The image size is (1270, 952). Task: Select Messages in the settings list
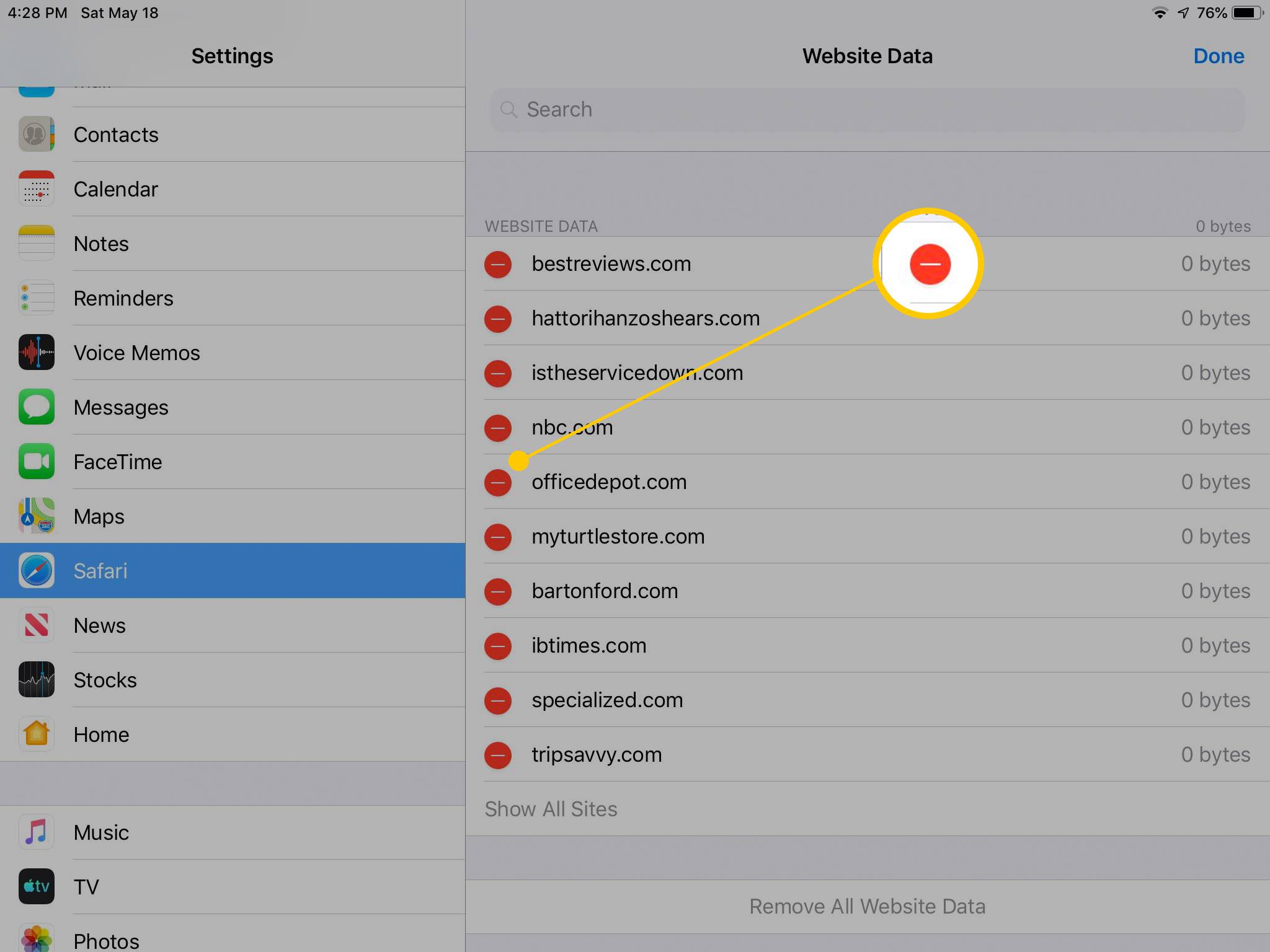[233, 407]
